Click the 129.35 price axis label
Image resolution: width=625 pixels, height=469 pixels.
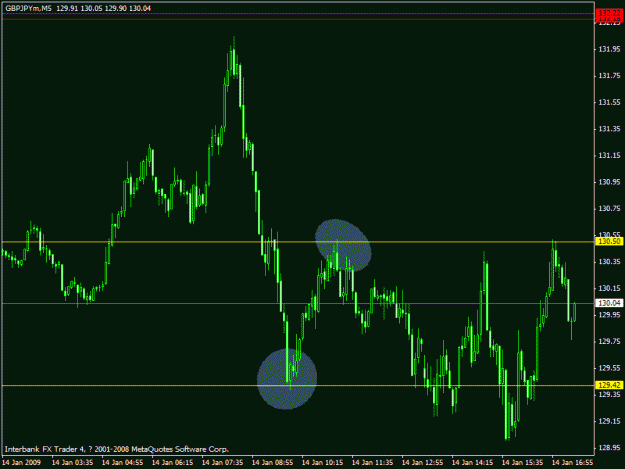coord(609,394)
